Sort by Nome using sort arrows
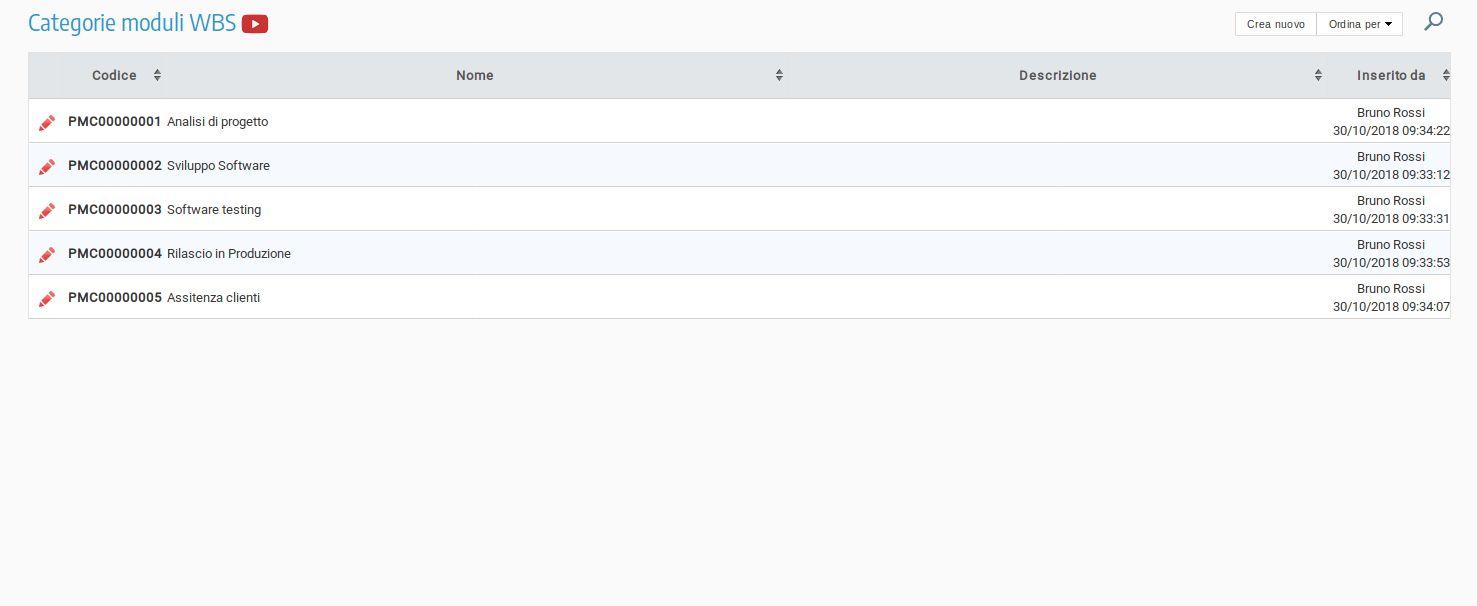Viewport: 1477px width, 606px height. click(x=779, y=76)
